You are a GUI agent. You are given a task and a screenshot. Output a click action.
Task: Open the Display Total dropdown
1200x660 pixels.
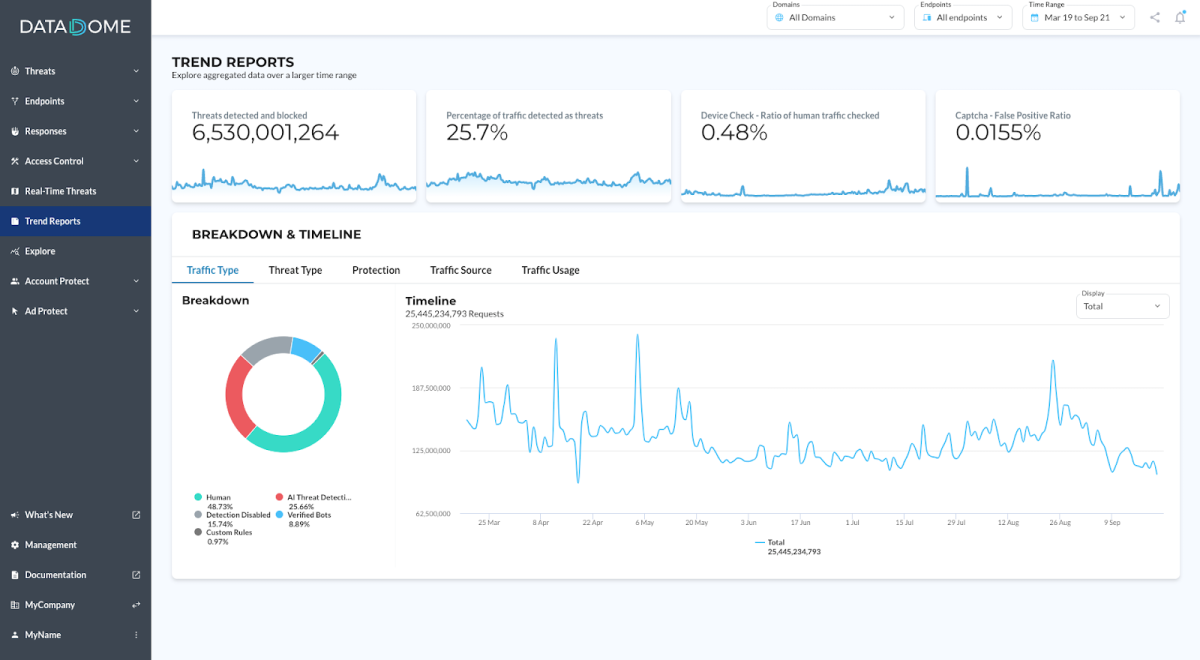[1122, 306]
